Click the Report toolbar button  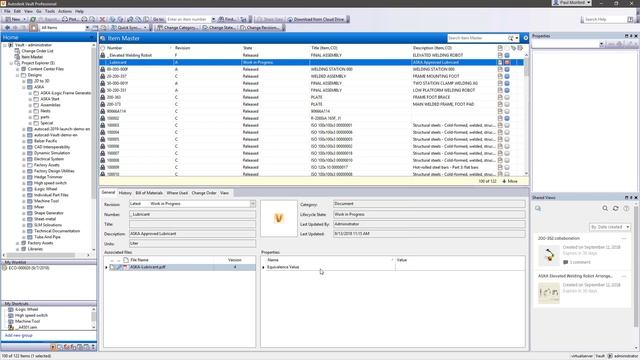[48, 19]
